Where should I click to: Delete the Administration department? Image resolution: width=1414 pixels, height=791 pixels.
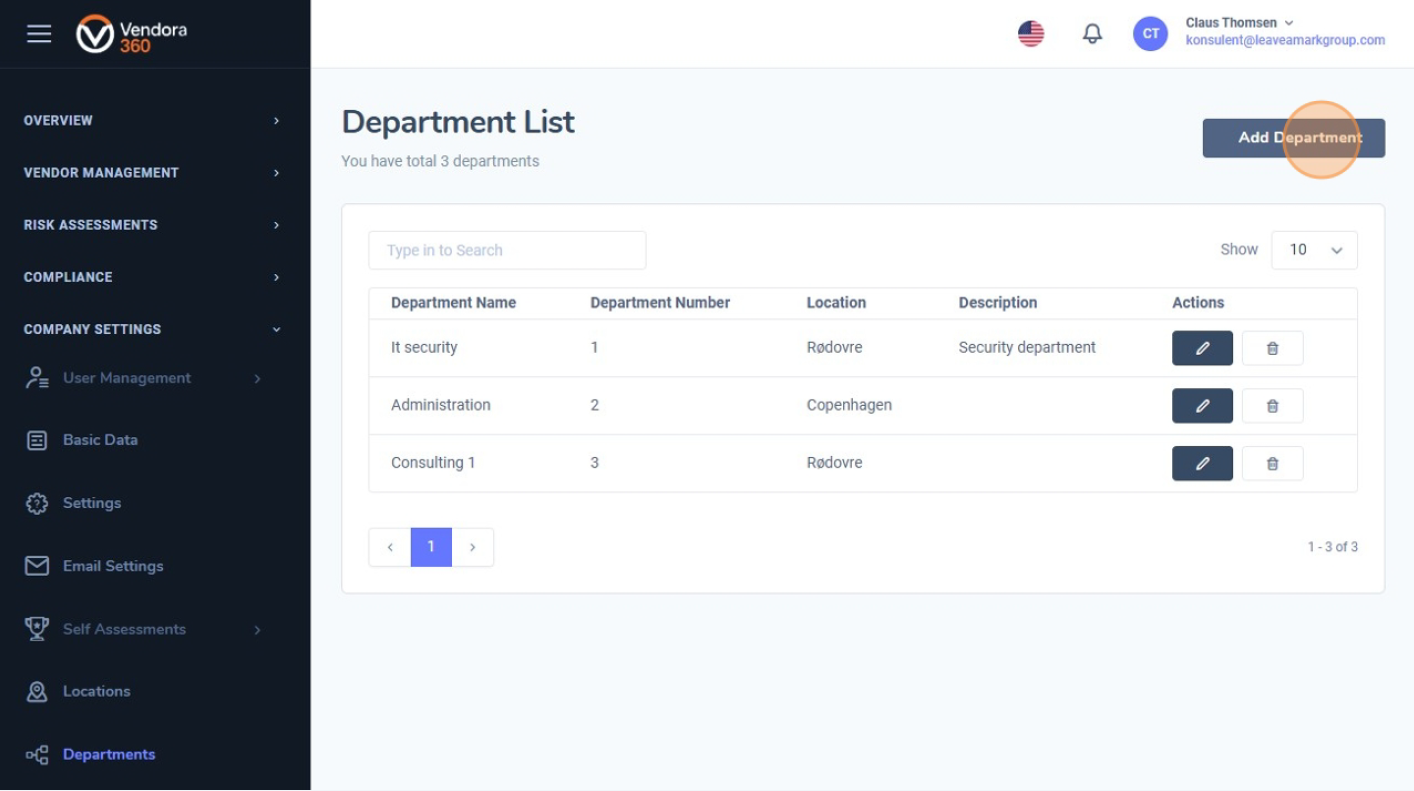coord(1272,406)
